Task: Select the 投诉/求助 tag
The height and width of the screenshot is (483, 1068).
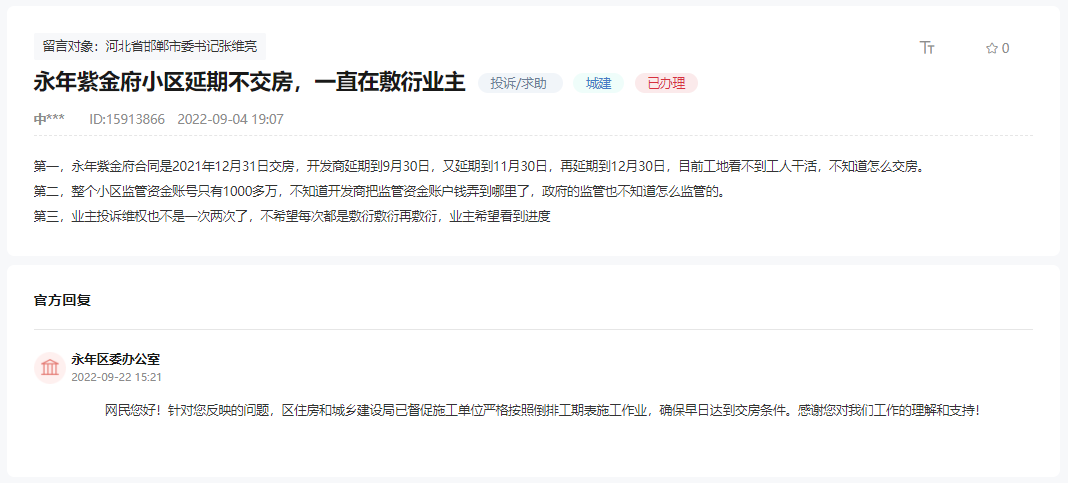Action: [520, 83]
